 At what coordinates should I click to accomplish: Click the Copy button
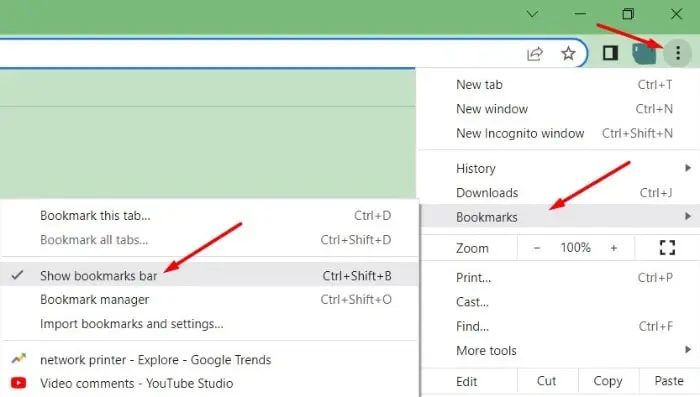(608, 381)
